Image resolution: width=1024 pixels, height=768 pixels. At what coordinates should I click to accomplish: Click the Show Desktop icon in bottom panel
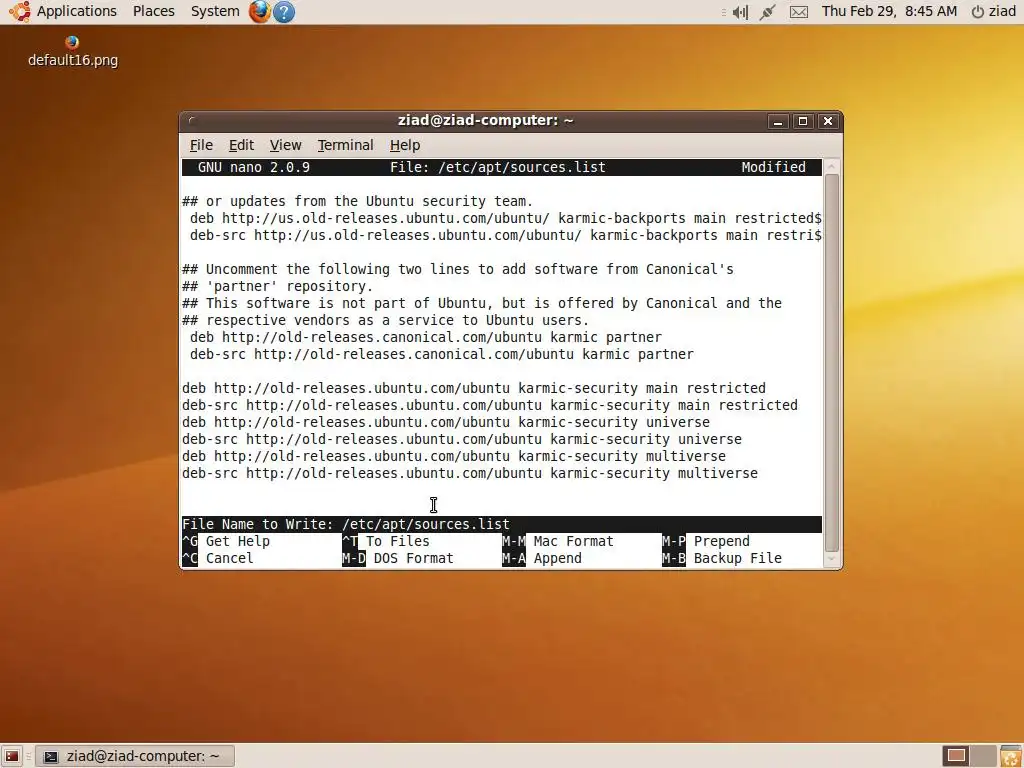pyautogui.click(x=12, y=756)
